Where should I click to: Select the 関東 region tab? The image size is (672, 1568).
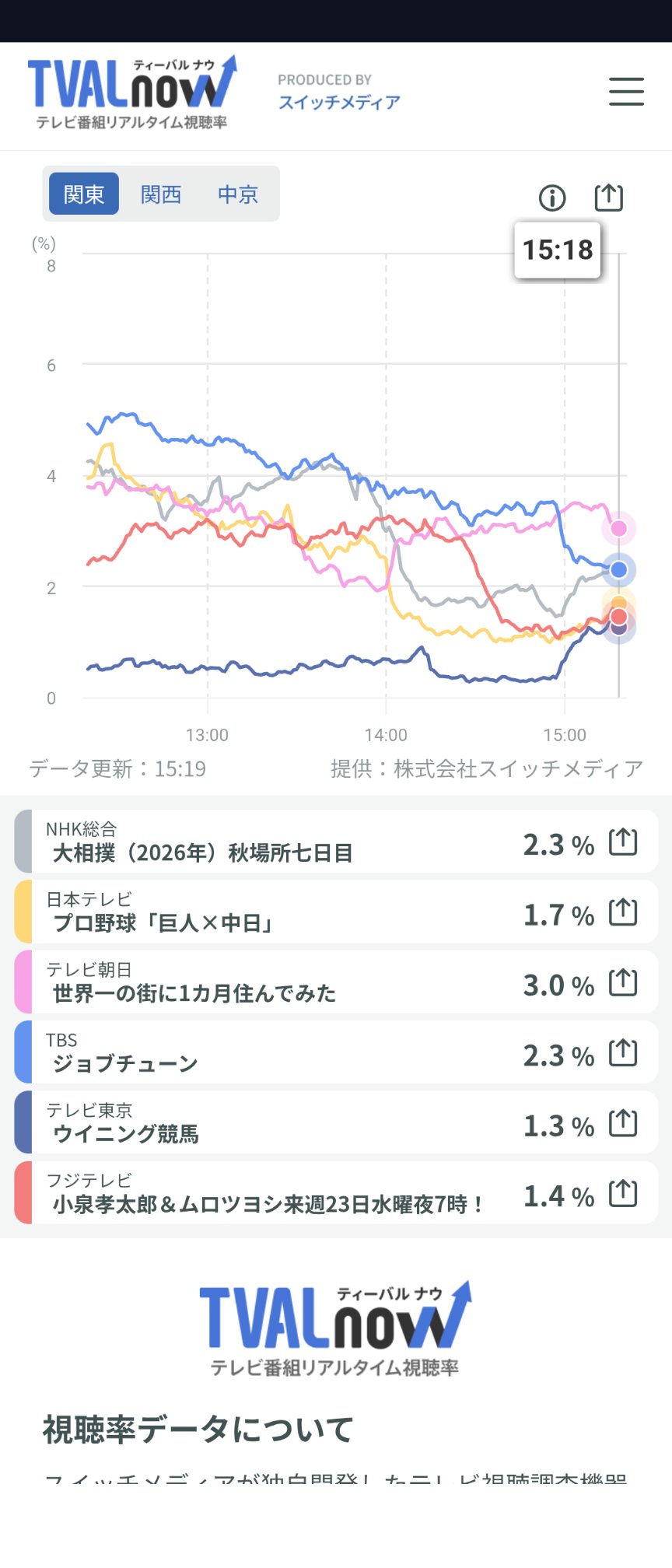(84, 194)
